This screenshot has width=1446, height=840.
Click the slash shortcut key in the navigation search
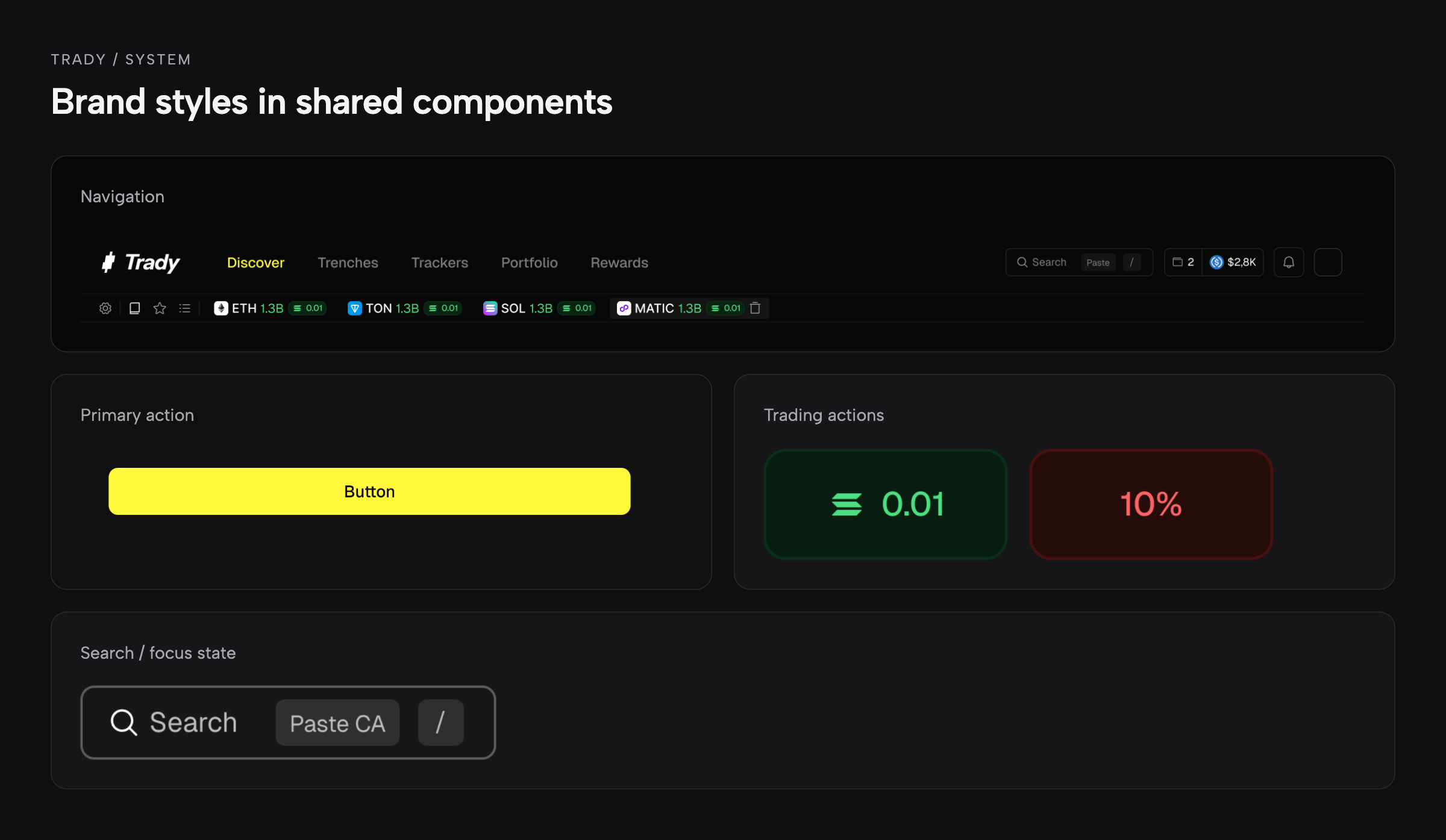pos(1131,263)
